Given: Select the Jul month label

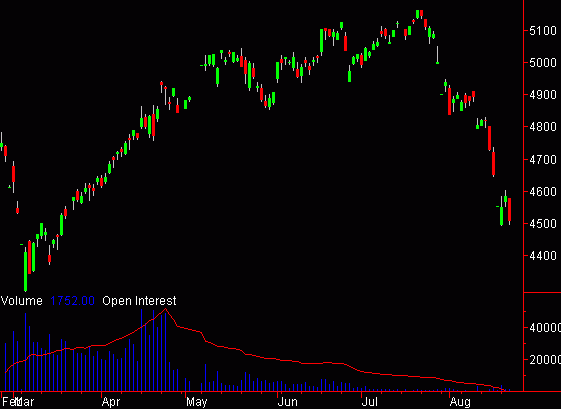Looking at the screenshot, I should [x=370, y=401].
